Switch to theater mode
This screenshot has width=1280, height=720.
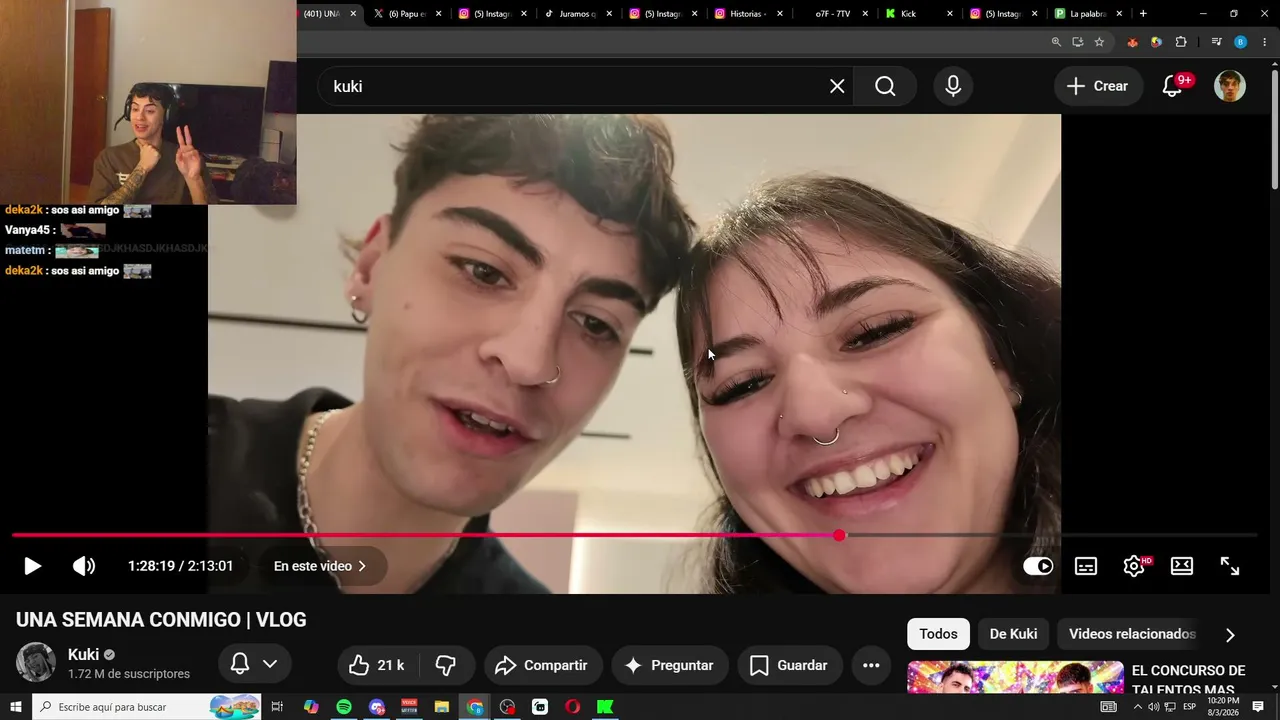click(x=1182, y=566)
